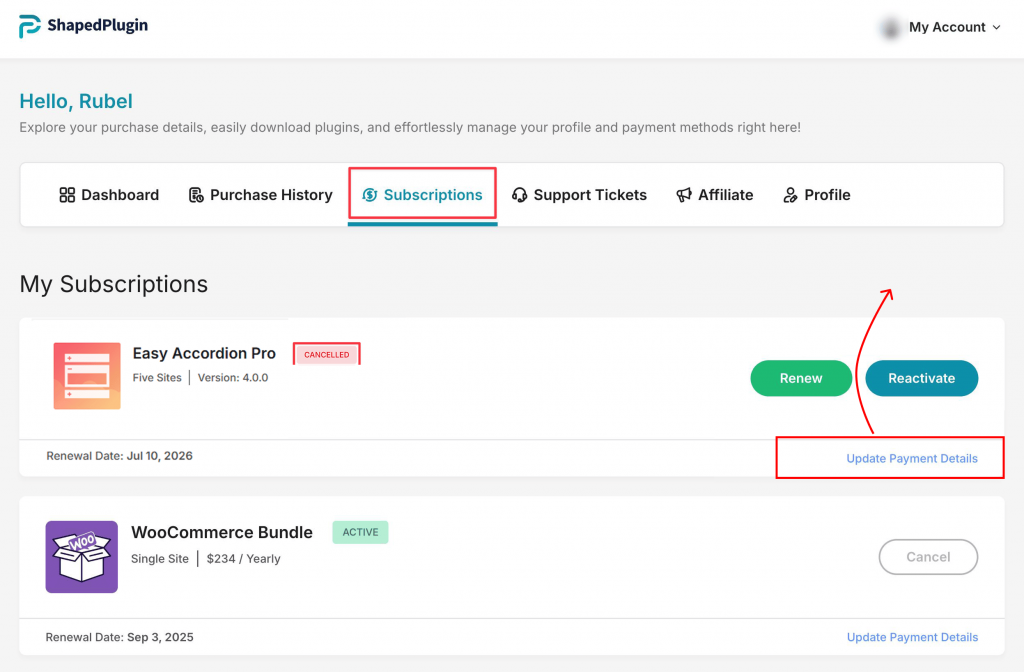This screenshot has width=1024, height=672.
Task: Expand the My Account dropdown chevron
Action: pos(996,28)
